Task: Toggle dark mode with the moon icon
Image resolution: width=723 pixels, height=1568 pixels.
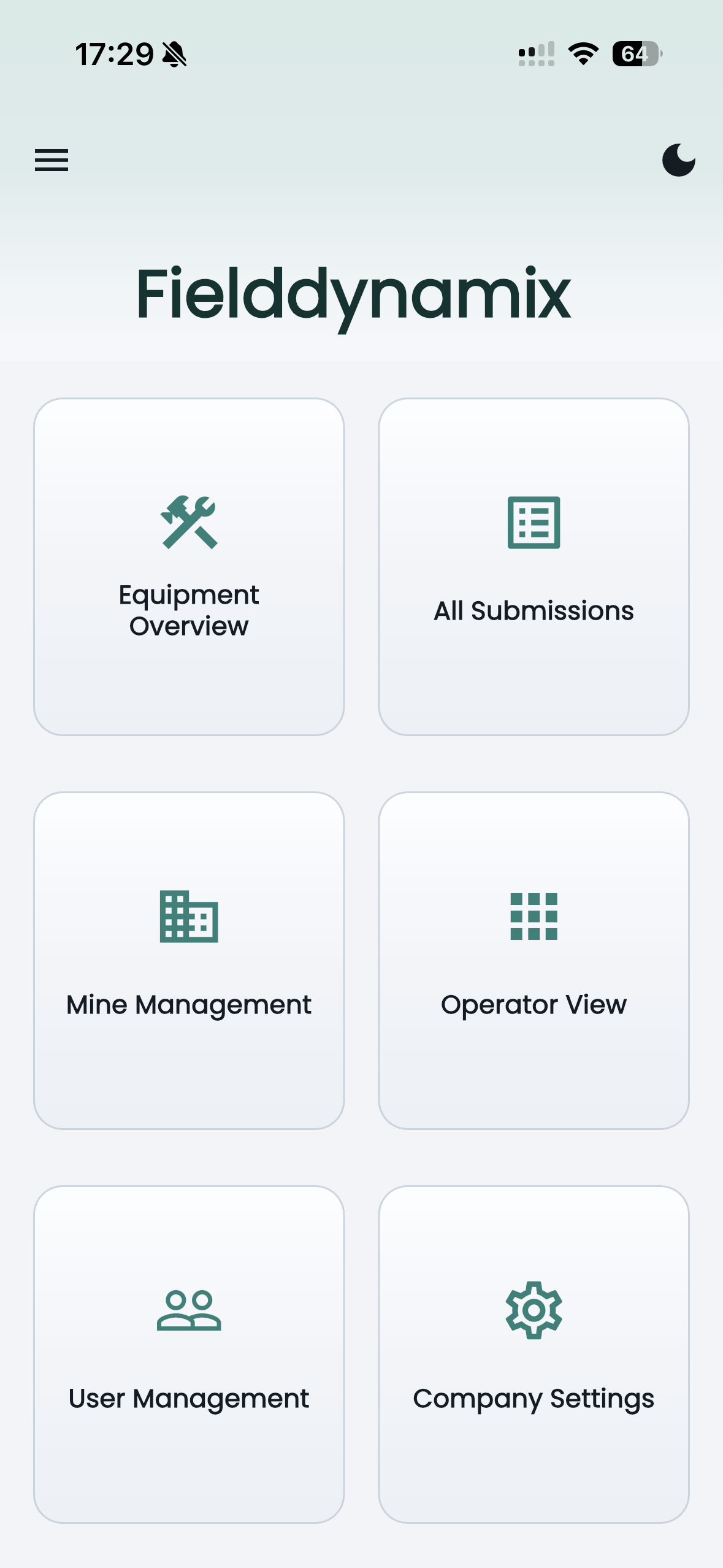Action: [678, 160]
